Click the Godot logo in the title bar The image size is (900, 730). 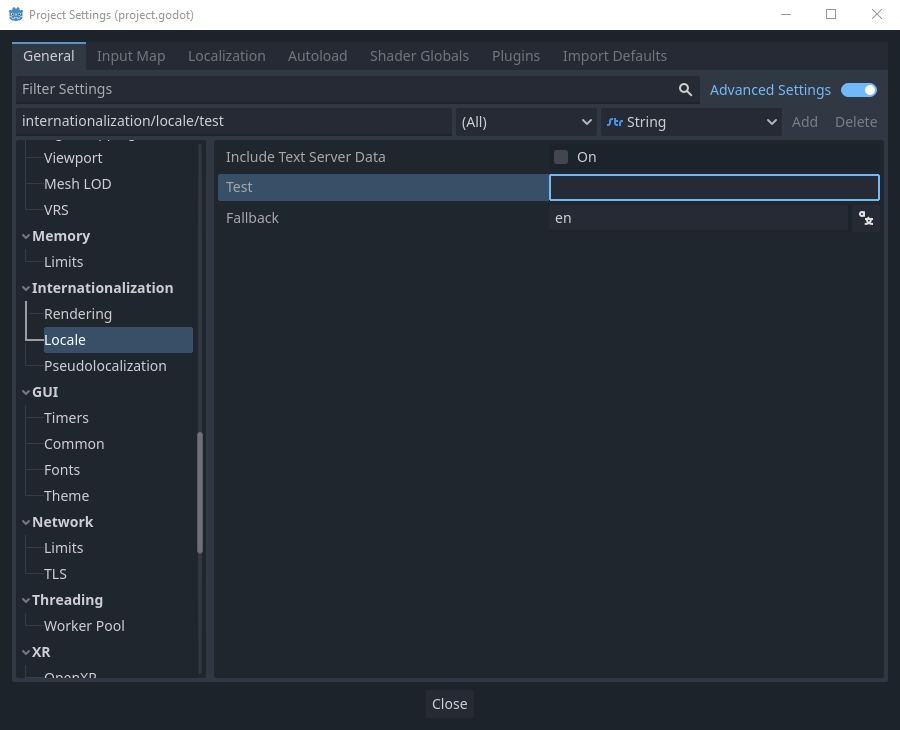16,15
